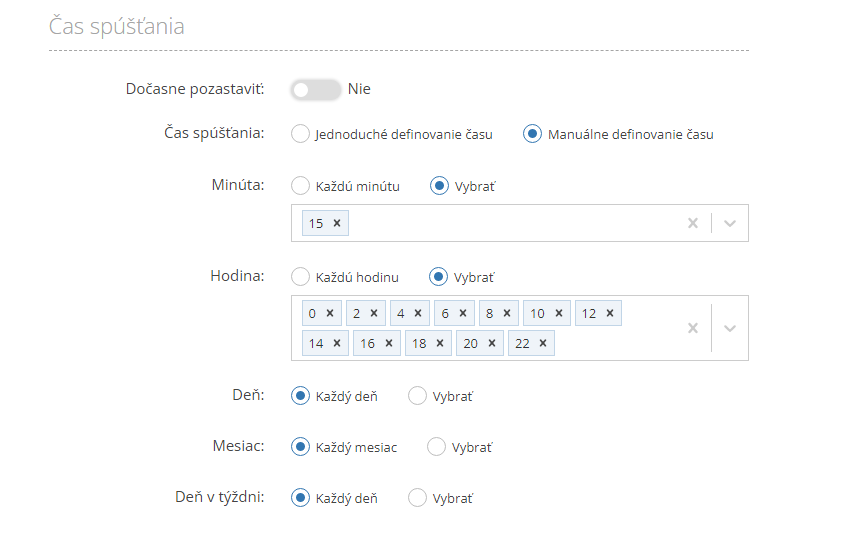Remove hour 6 tag
The height and width of the screenshot is (551, 849).
point(463,313)
